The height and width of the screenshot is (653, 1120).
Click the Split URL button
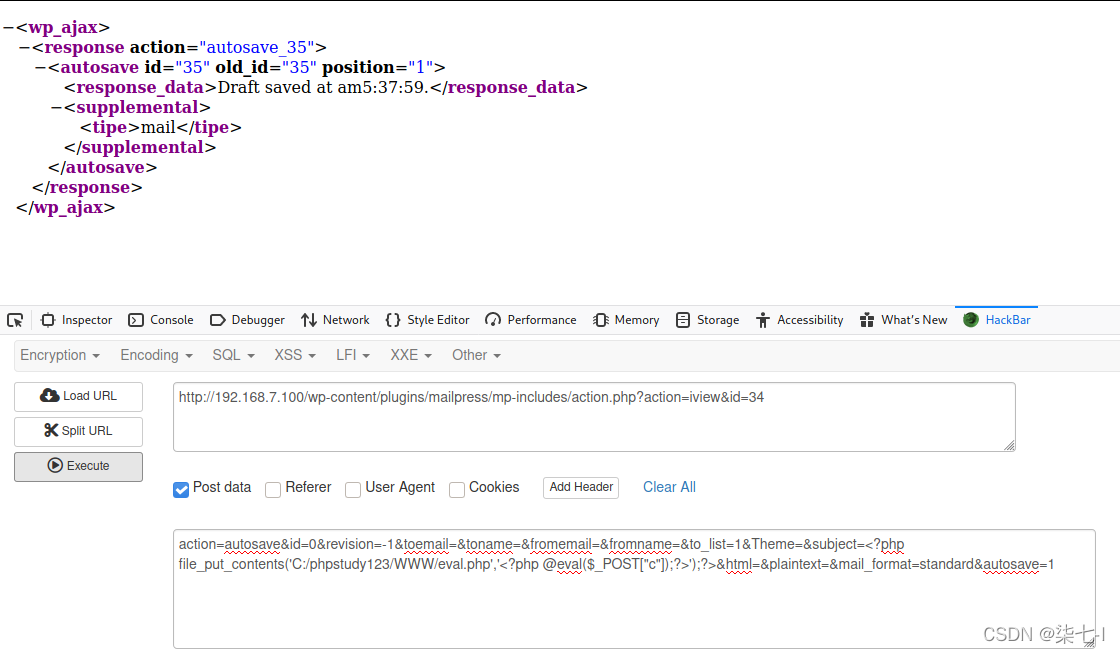click(79, 432)
